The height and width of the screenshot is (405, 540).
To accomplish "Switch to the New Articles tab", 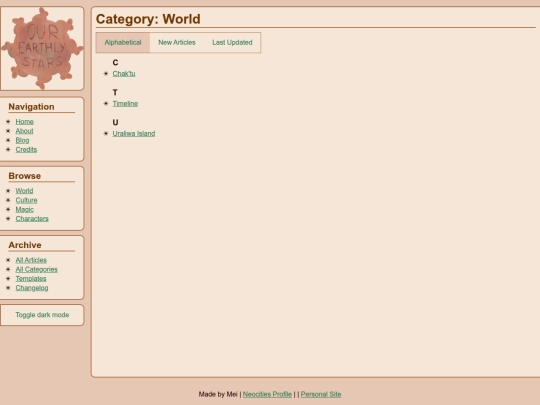I will coord(177,43).
